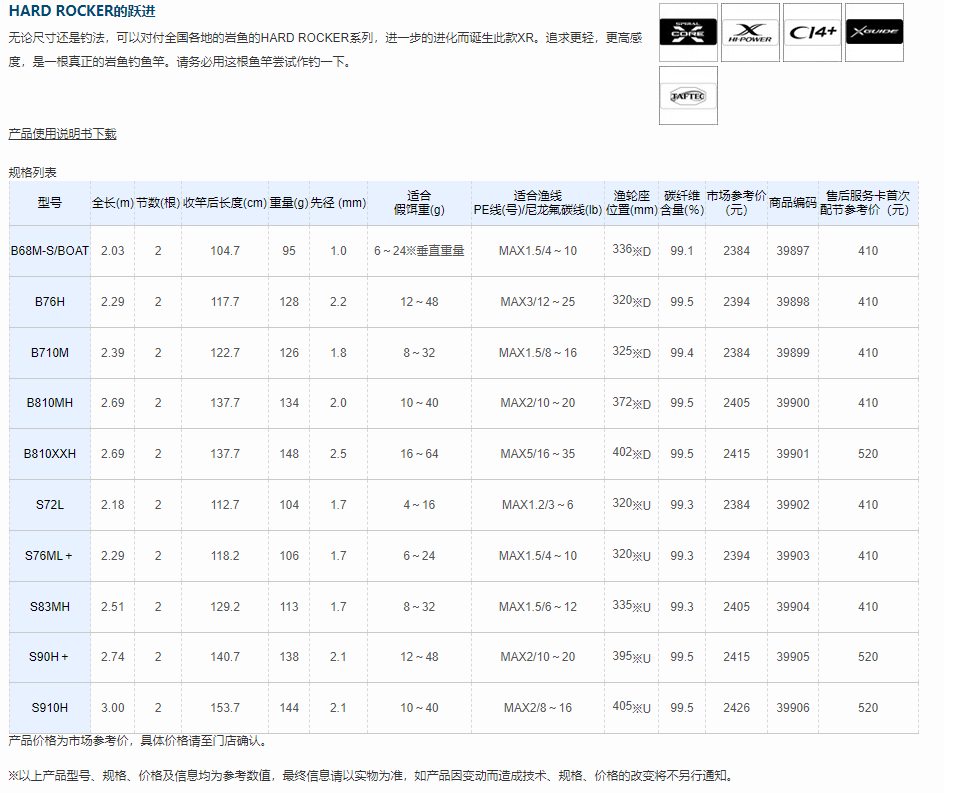Click the 型号 column header
The height and width of the screenshot is (793, 961).
pyautogui.click(x=50, y=203)
